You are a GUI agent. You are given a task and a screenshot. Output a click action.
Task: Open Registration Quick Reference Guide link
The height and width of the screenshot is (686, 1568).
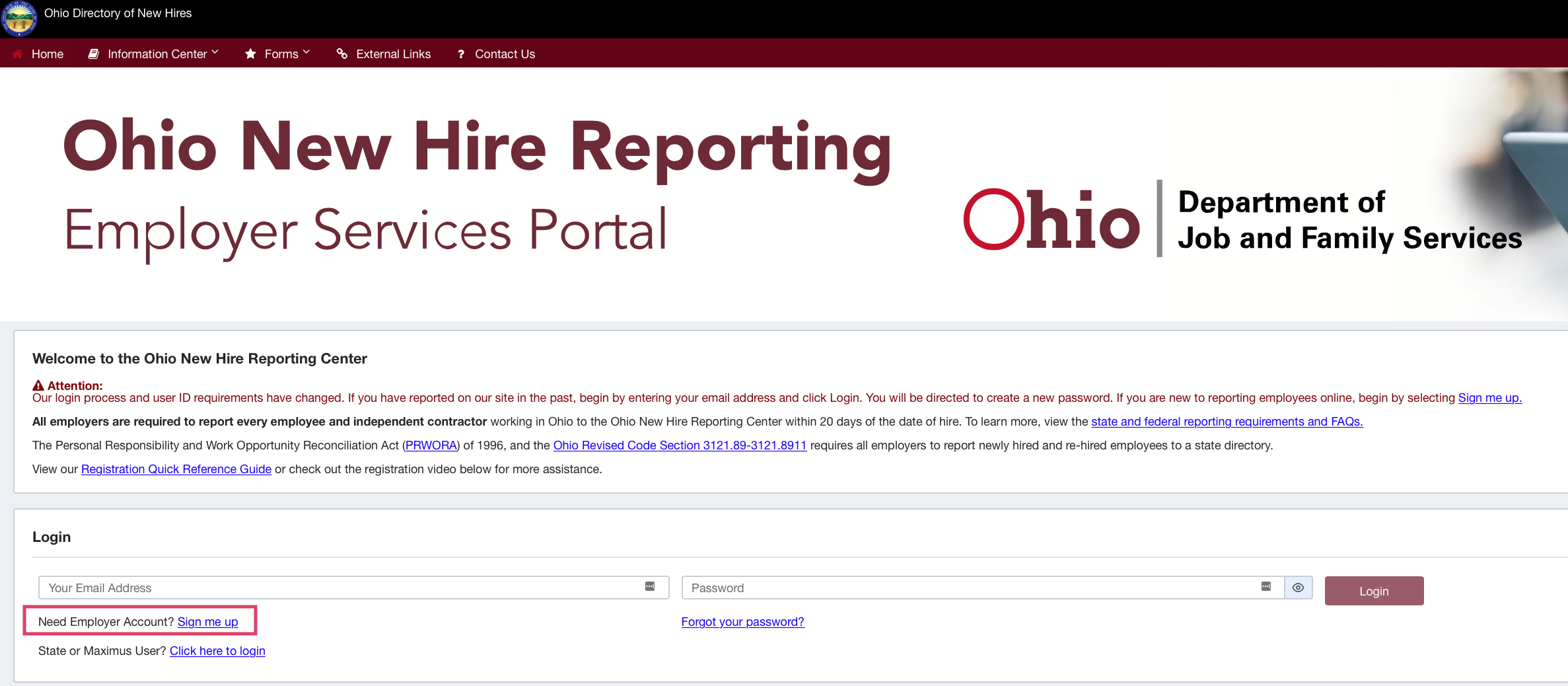coord(176,469)
